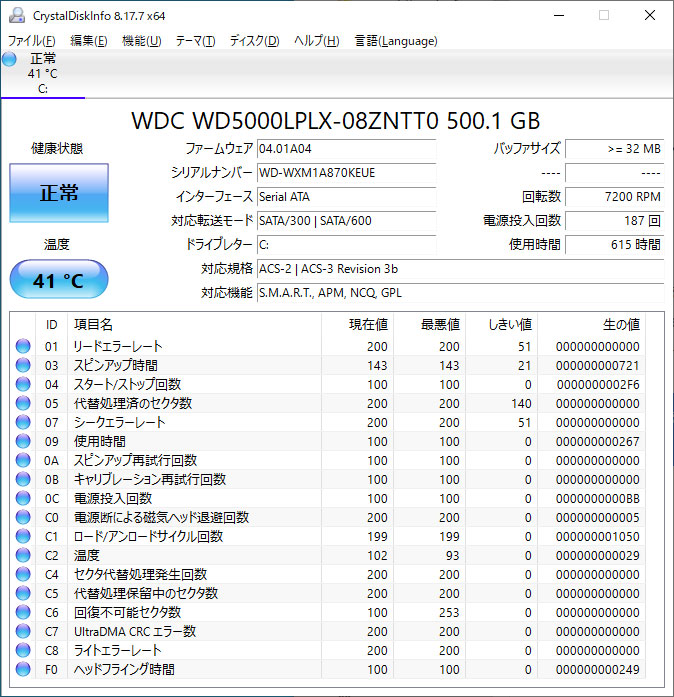This screenshot has width=674, height=697.
Task: Click raw value 000000000249
Action: [x=598, y=669]
